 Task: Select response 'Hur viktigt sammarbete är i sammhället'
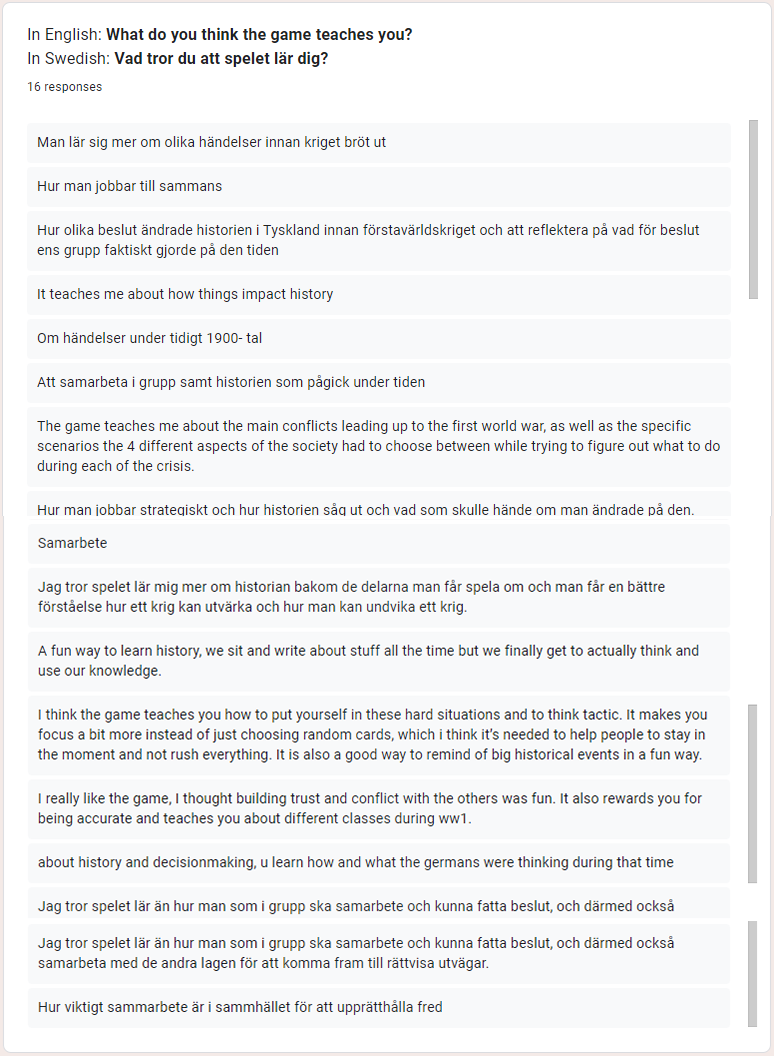[379, 1008]
